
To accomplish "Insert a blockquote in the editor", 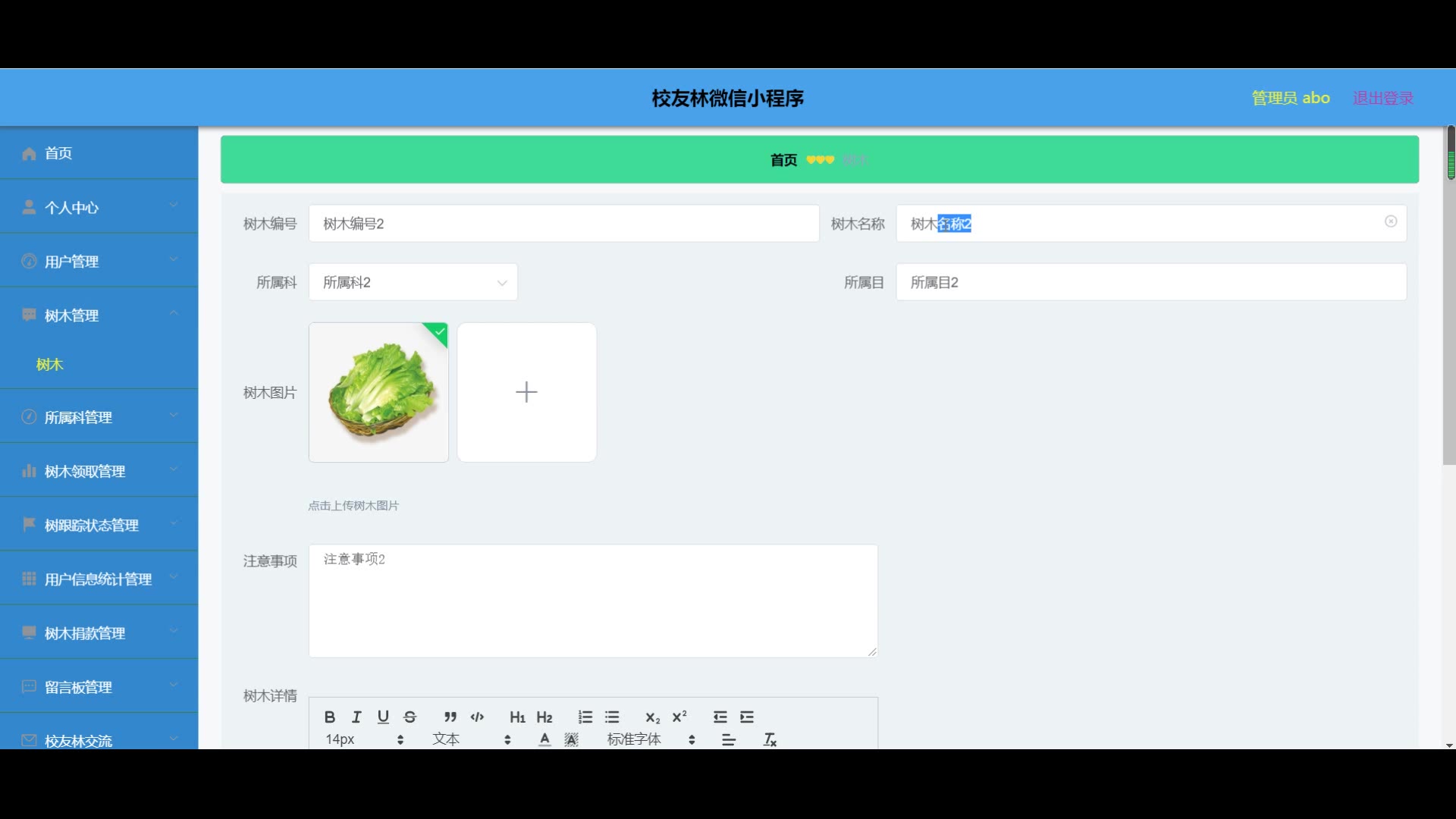I will pos(450,717).
